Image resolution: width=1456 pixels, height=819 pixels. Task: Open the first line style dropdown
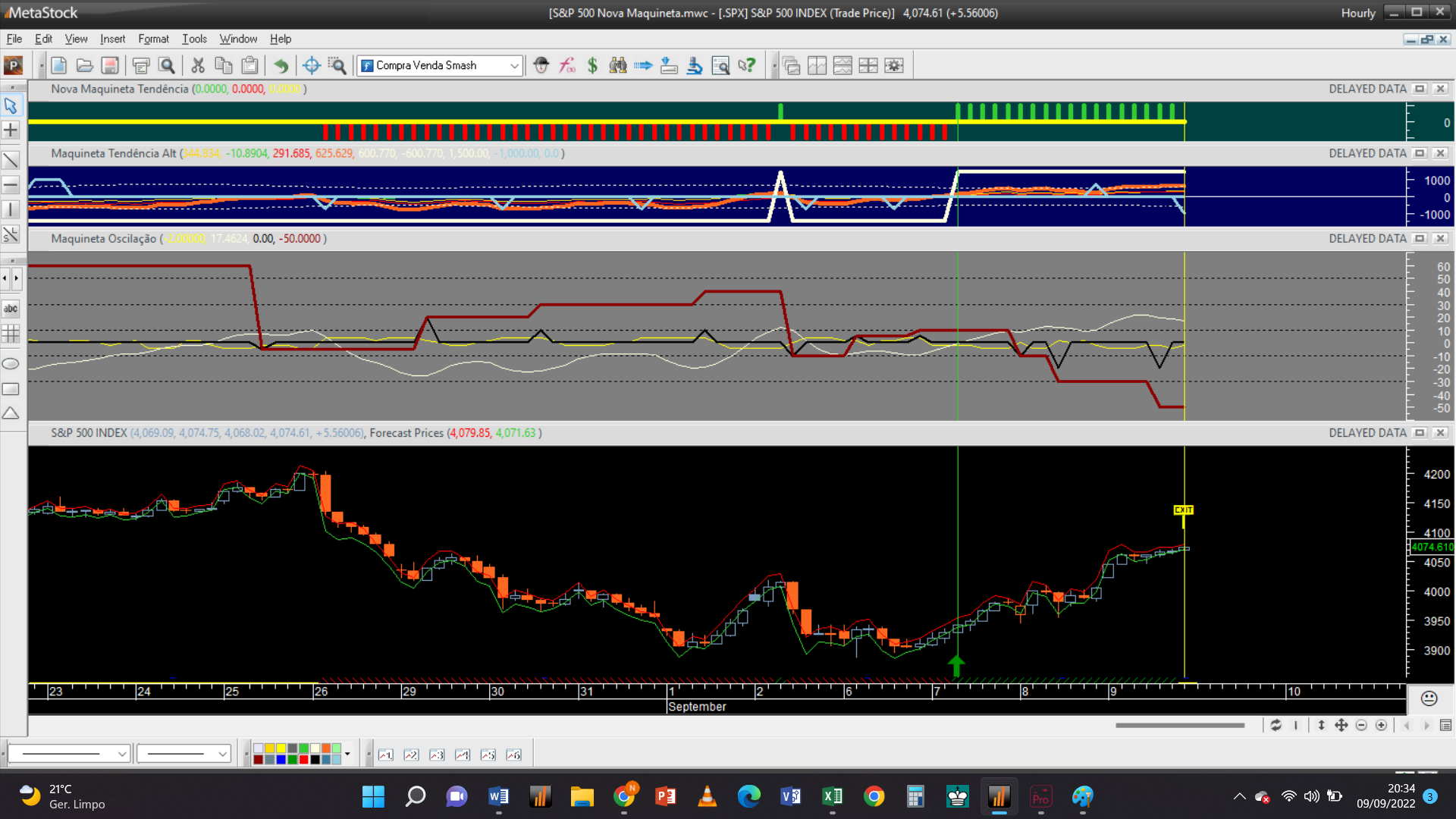[x=121, y=754]
